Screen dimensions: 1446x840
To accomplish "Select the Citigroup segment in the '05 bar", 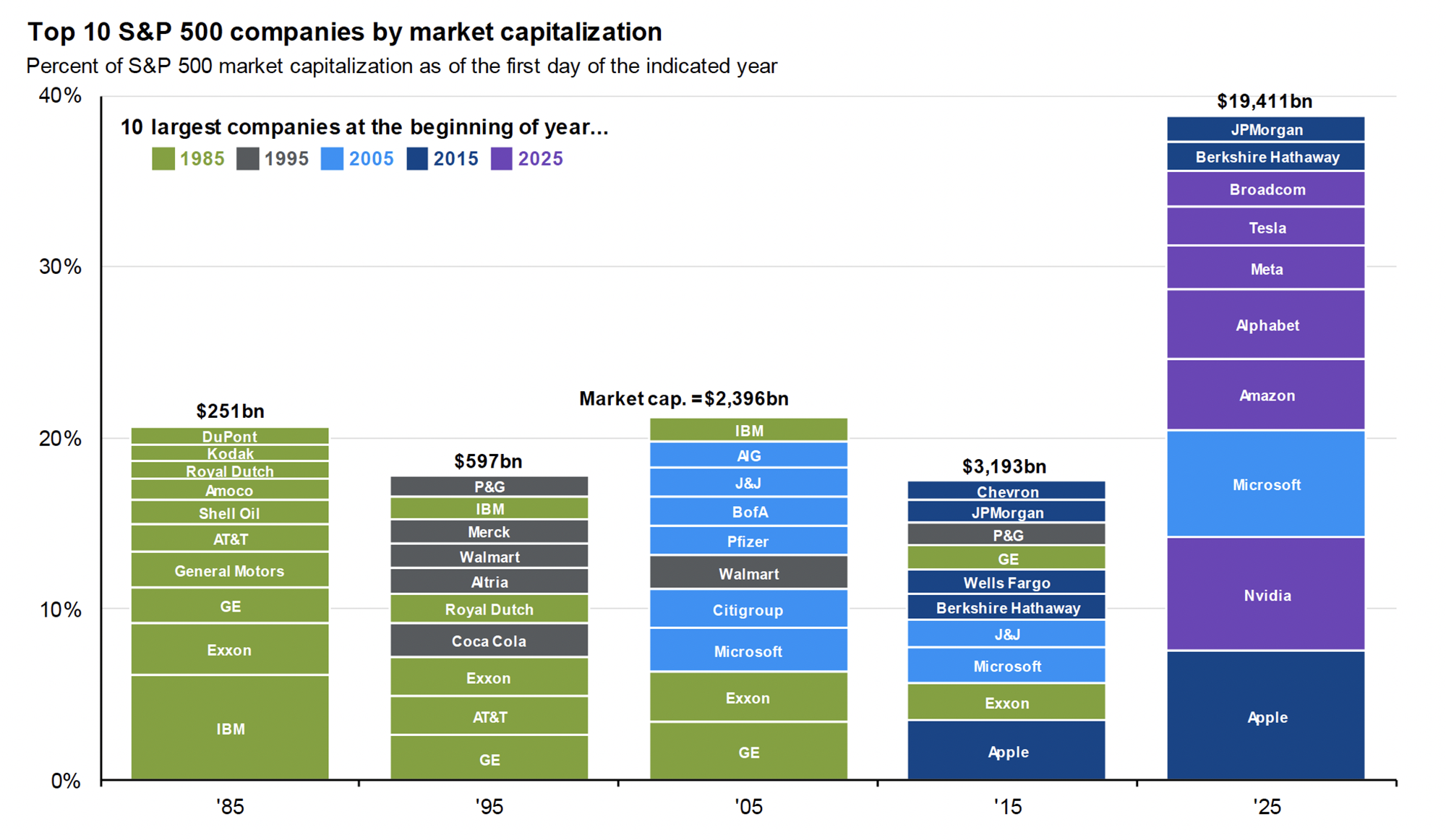I will click(748, 609).
